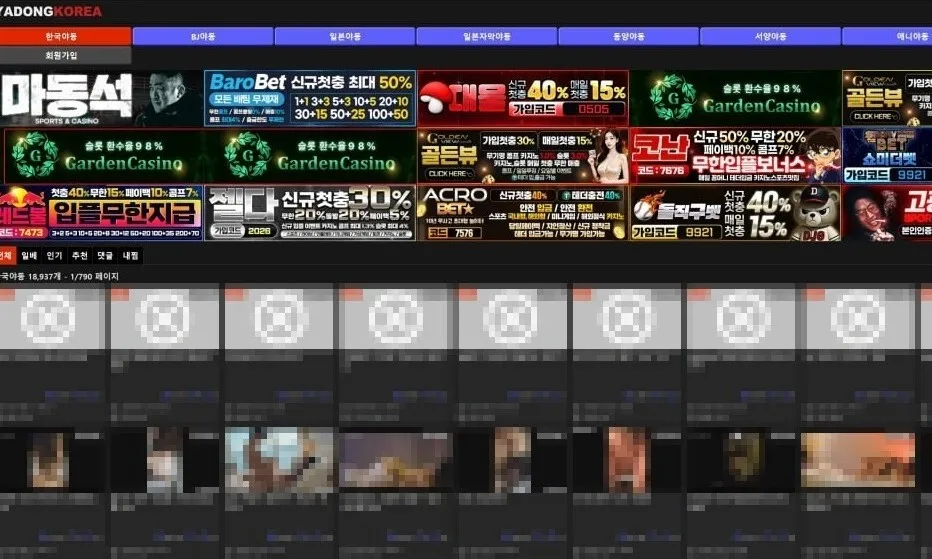This screenshot has height=559, width=932.
Task: Select the 일베 filter tab
Action: click(29, 256)
